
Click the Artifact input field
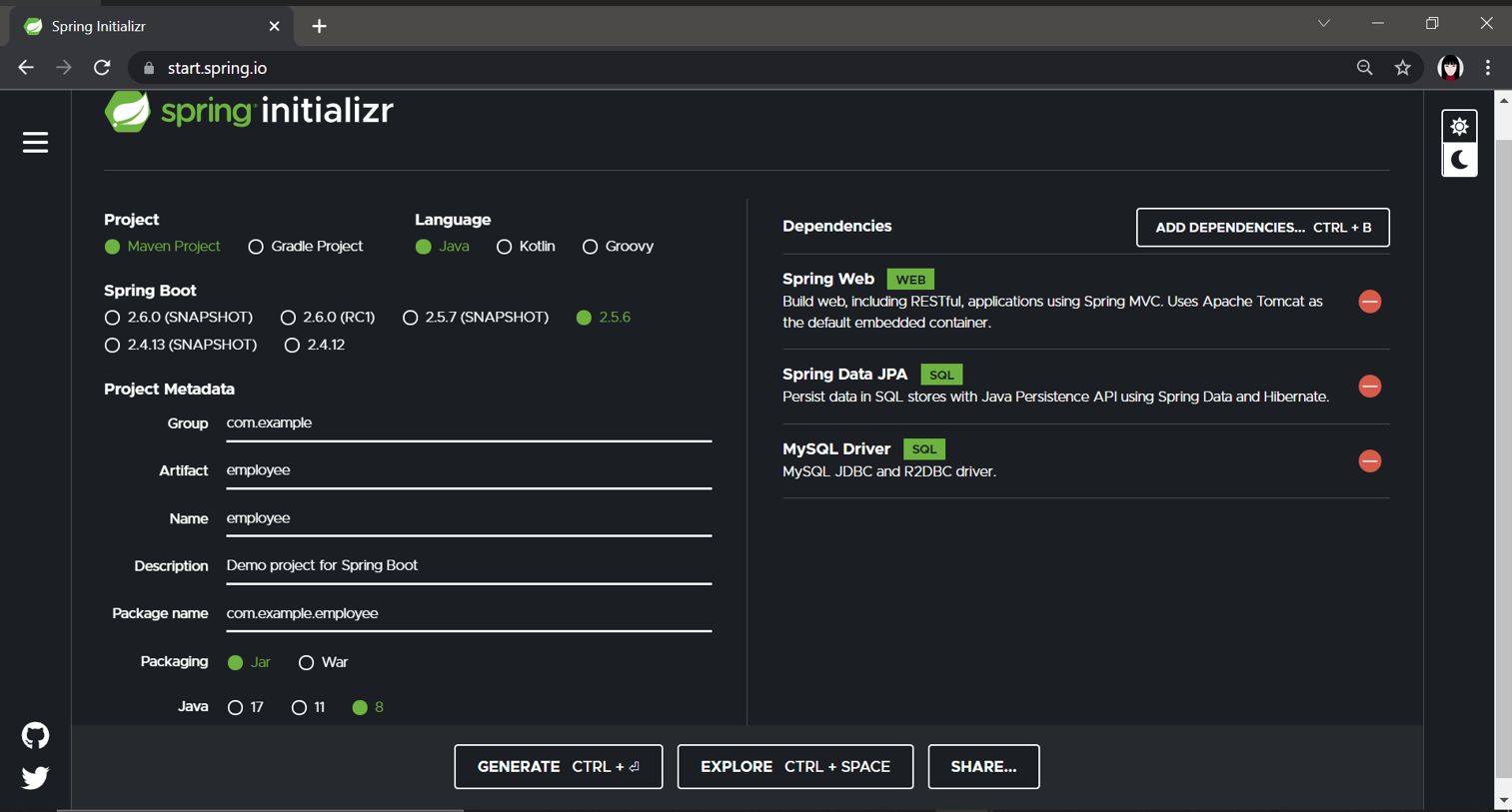469,470
